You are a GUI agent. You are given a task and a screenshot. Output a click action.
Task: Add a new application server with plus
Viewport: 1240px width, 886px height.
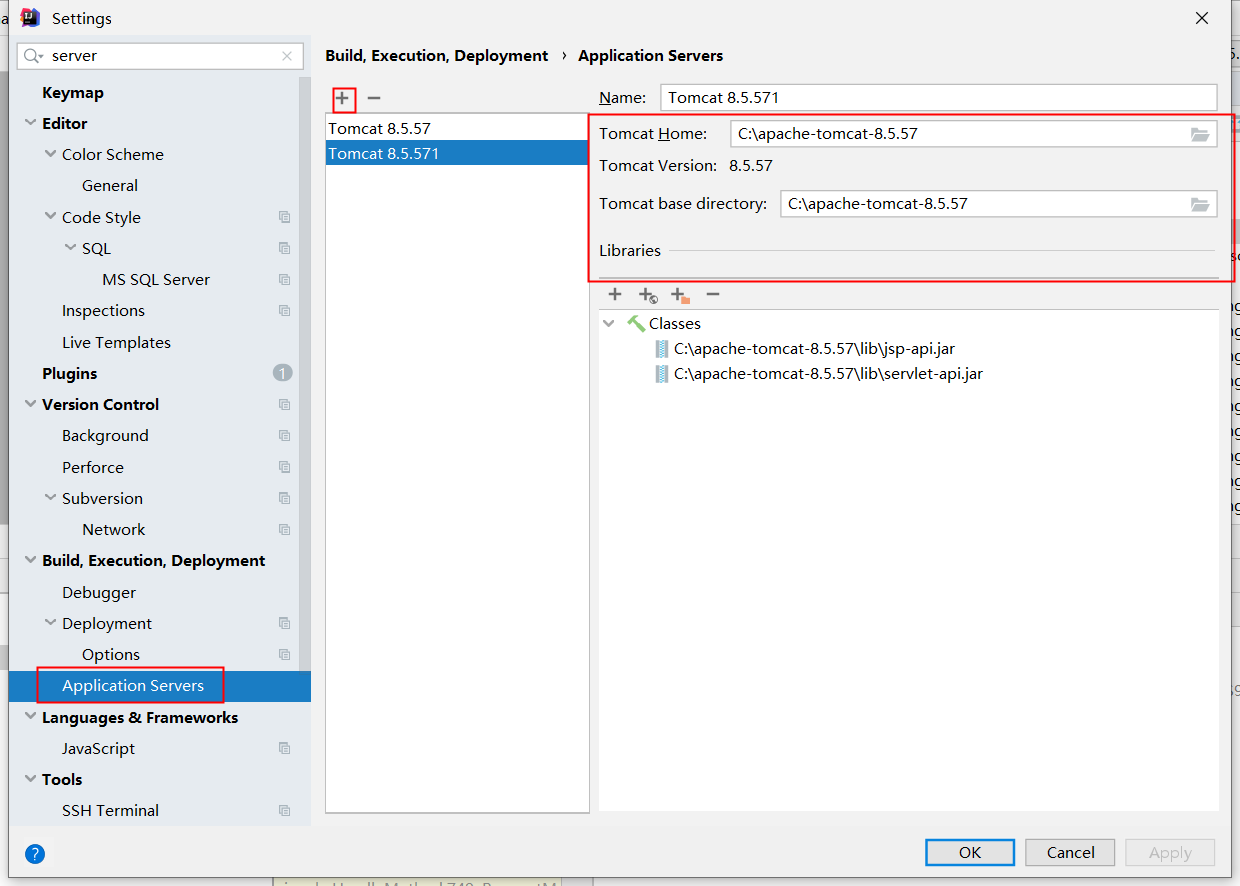click(342, 98)
